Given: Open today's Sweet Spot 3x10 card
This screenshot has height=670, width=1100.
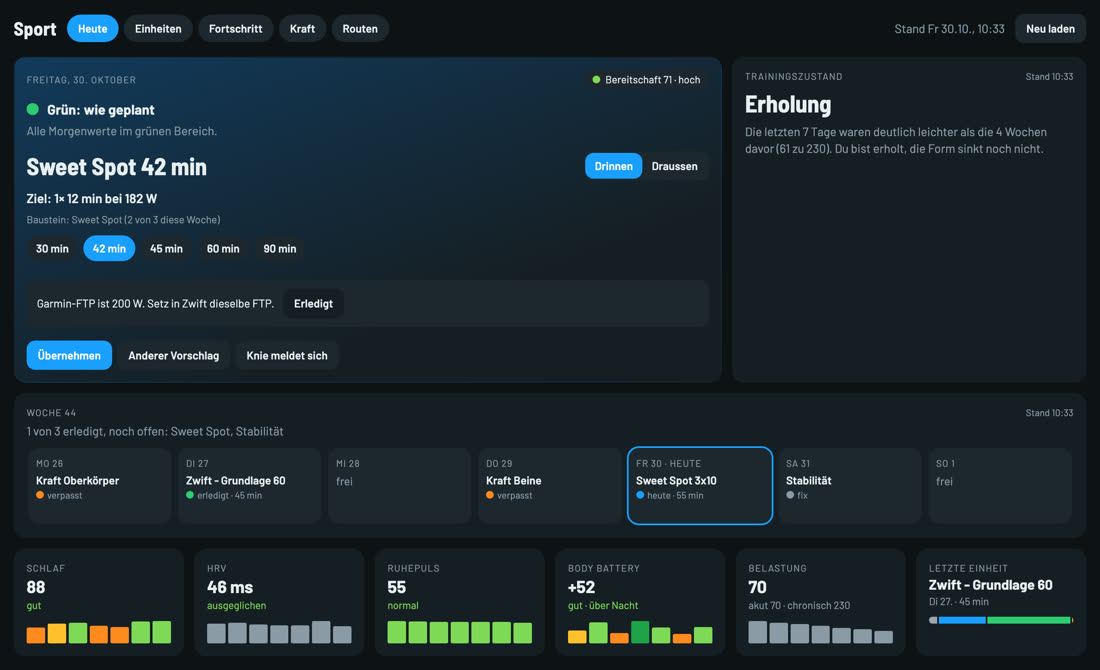Looking at the screenshot, I should tap(700, 485).
